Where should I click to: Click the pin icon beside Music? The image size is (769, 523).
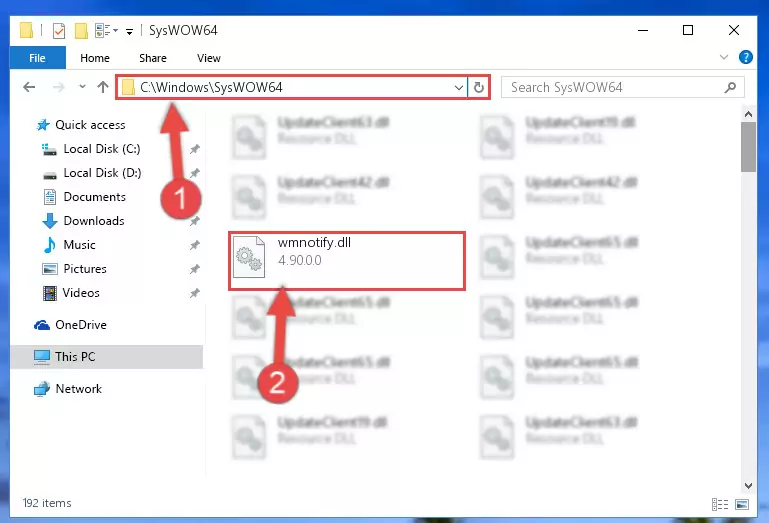pyautogui.click(x=195, y=245)
